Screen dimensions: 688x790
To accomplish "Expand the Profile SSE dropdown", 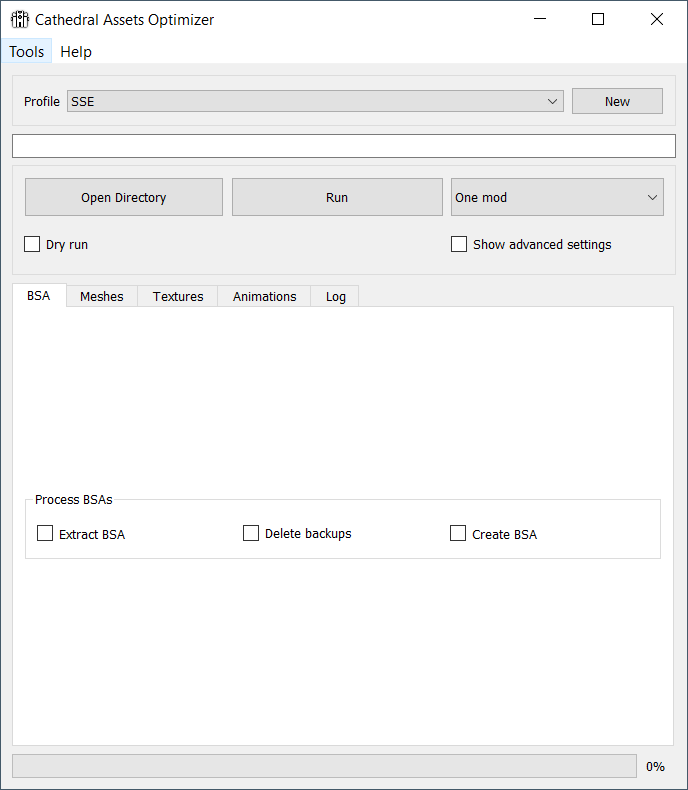I will (x=315, y=101).
